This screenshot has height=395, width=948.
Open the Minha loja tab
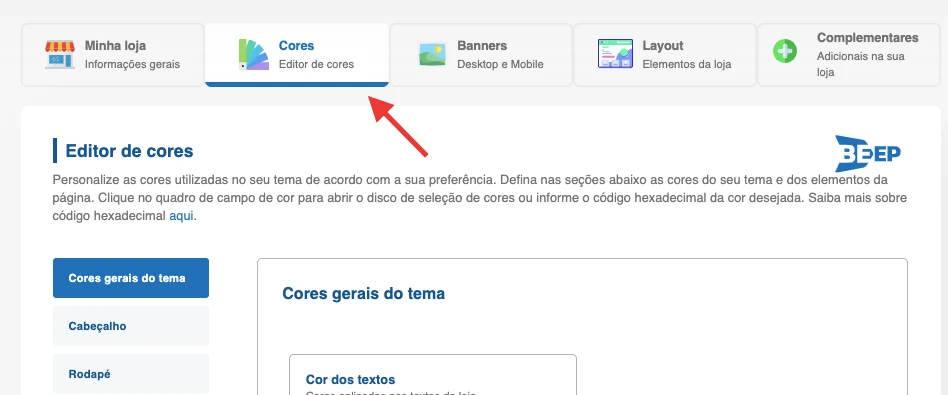point(113,55)
